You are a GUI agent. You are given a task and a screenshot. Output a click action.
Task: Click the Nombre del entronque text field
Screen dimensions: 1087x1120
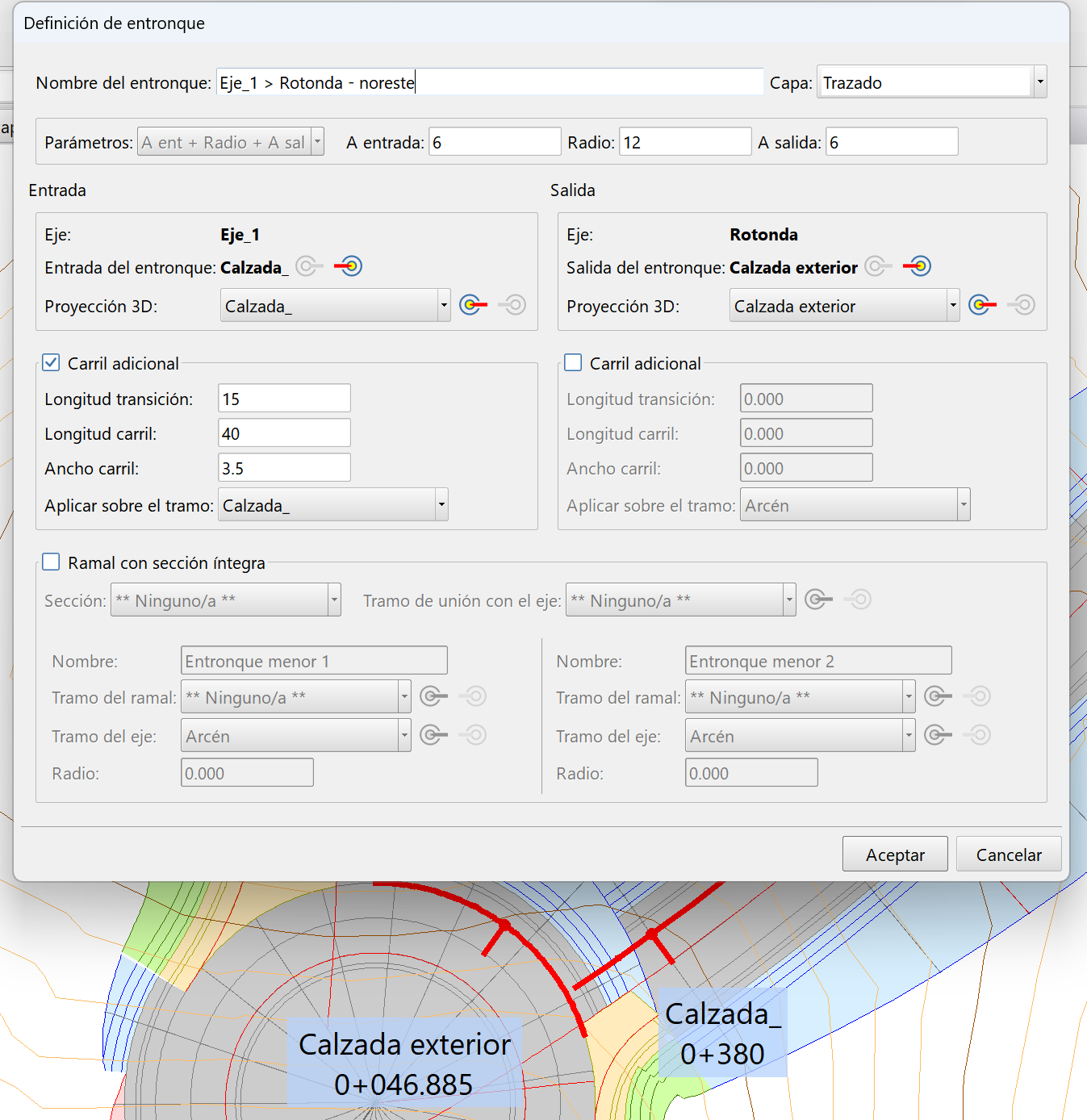(489, 82)
